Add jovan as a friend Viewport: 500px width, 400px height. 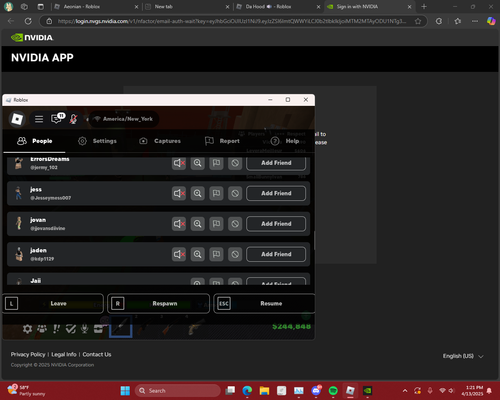276,224
